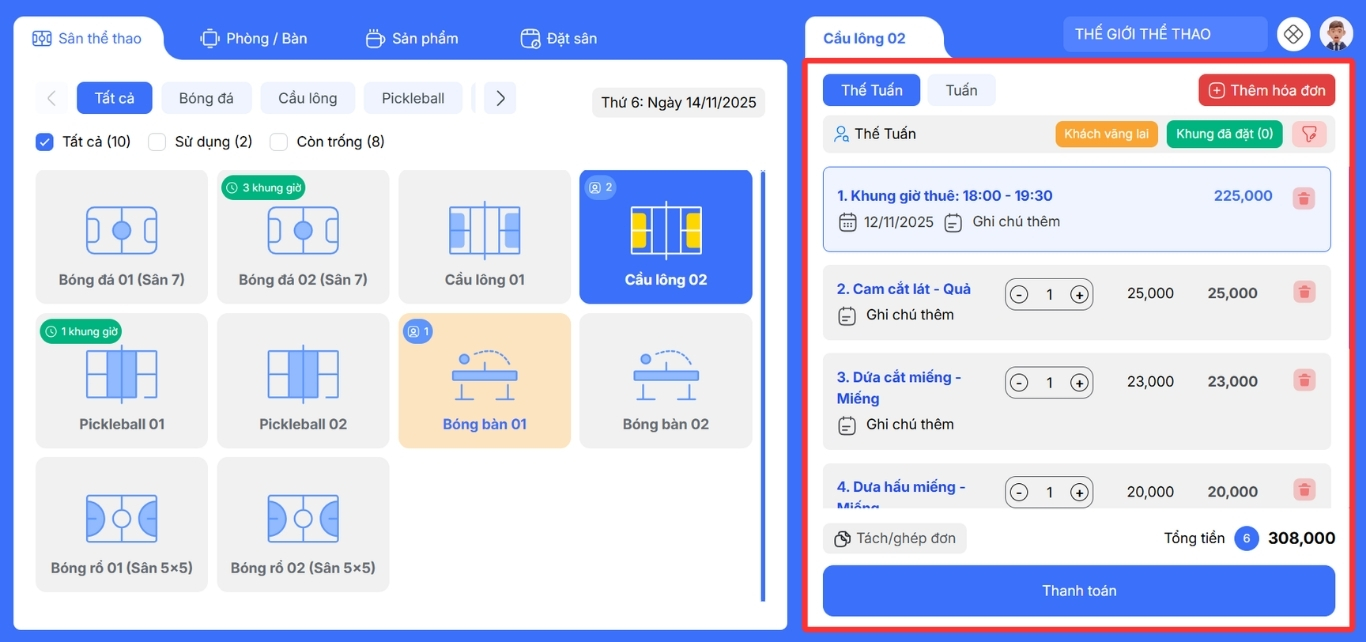Viewport: 1366px width, 642px height.
Task: Click the red filter funnel icon
Action: [1309, 134]
